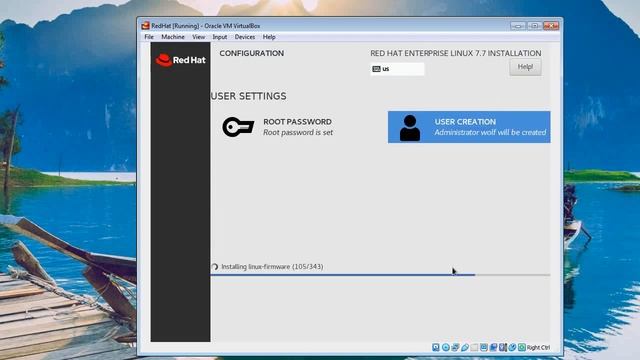
Task: Click the hard disk activity status icon
Action: 436,347
